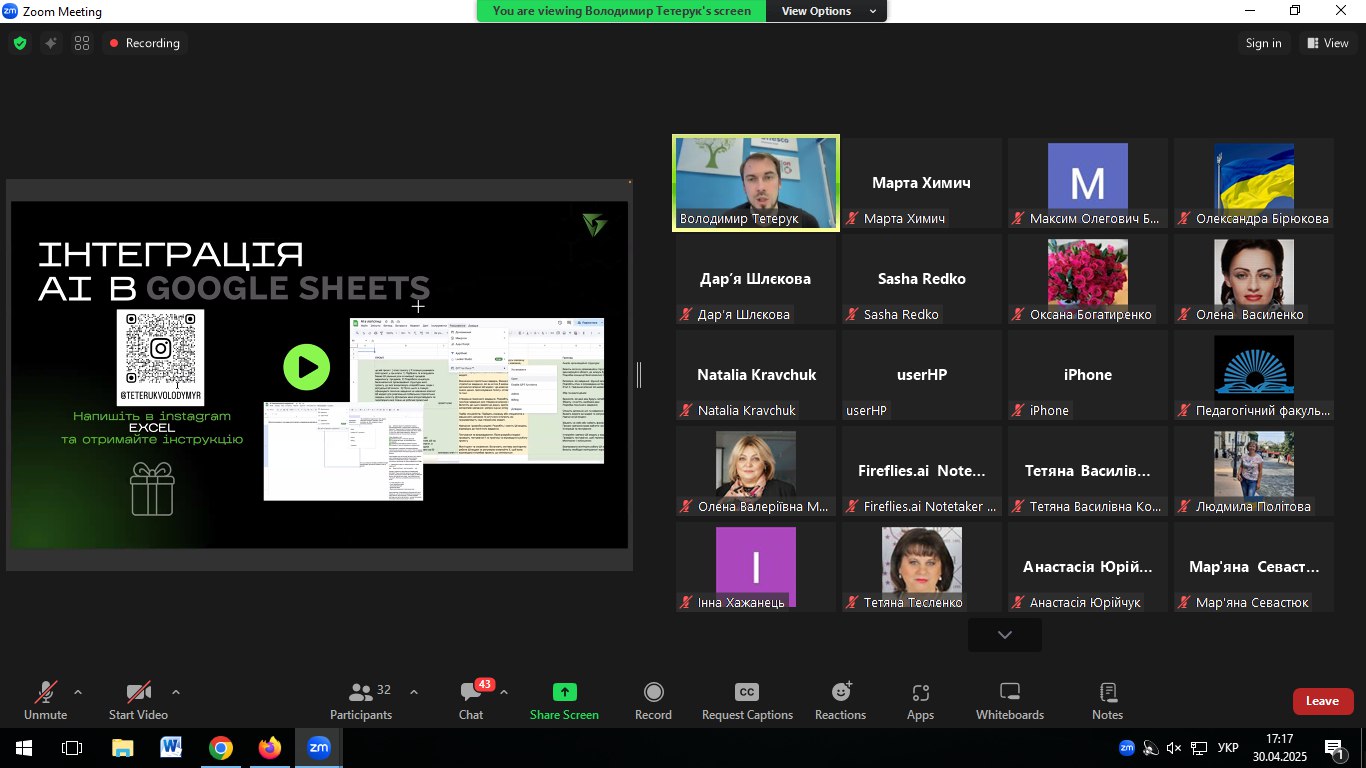Screen dimensions: 1366x768
Task: Leave the meeting
Action: tap(1323, 701)
